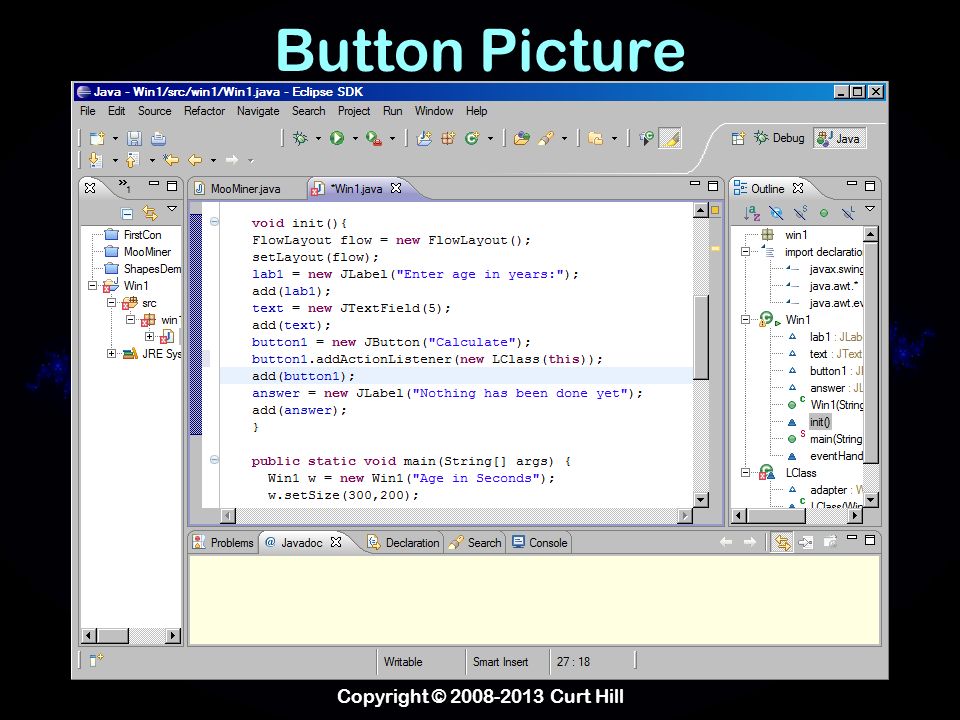This screenshot has width=960, height=720.
Task: Click the Open Perspective icon
Action: tap(738, 138)
